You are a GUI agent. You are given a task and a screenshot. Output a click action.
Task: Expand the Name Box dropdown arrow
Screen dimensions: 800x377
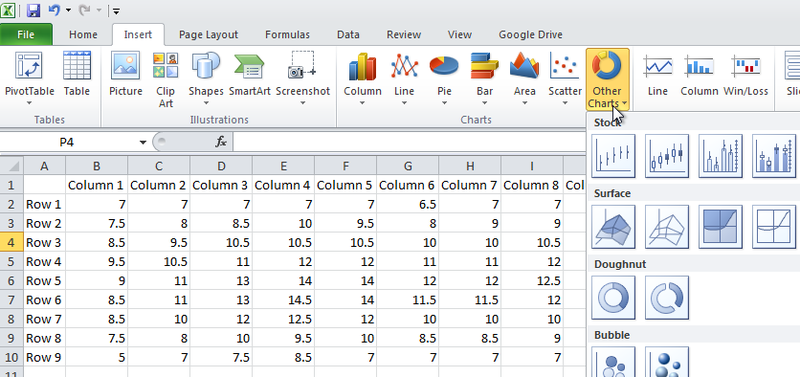pyautogui.click(x=143, y=142)
